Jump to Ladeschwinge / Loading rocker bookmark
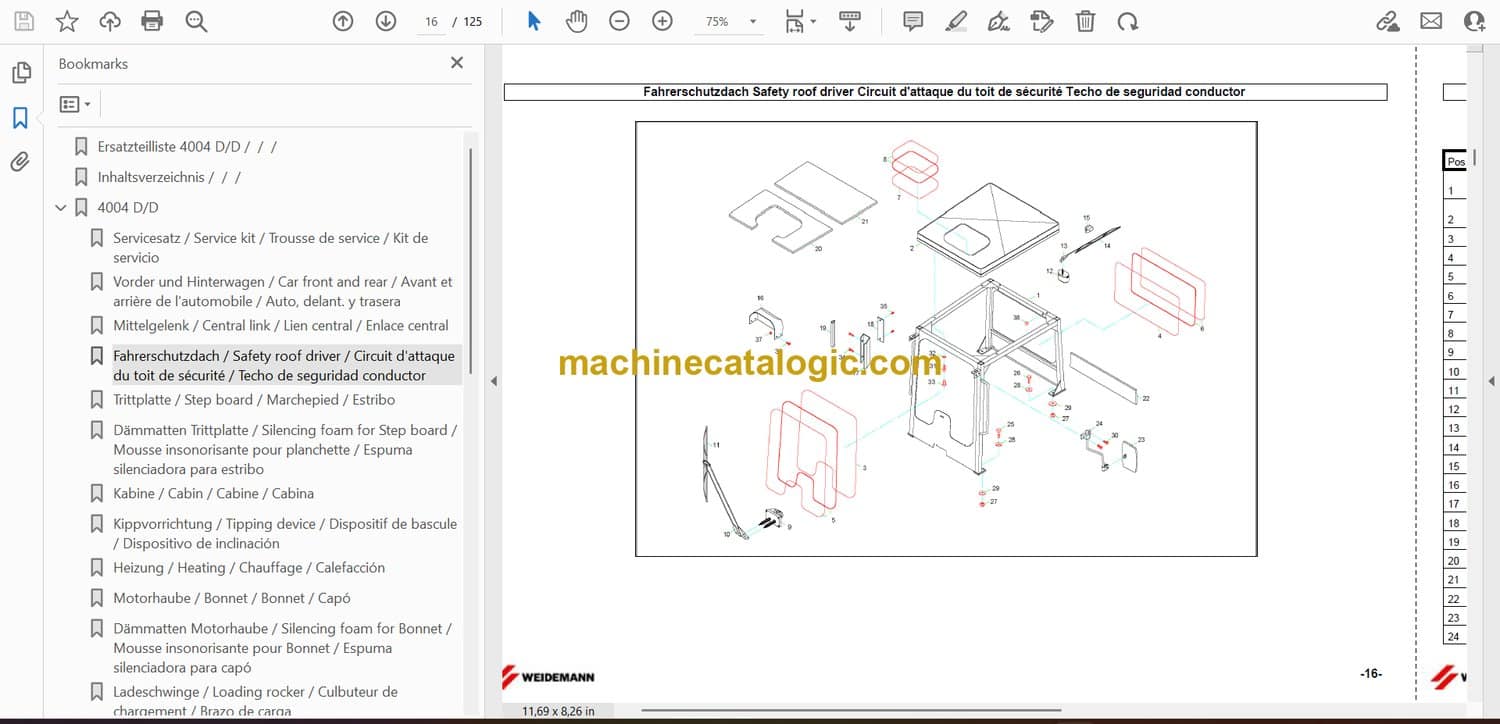 click(x=256, y=702)
